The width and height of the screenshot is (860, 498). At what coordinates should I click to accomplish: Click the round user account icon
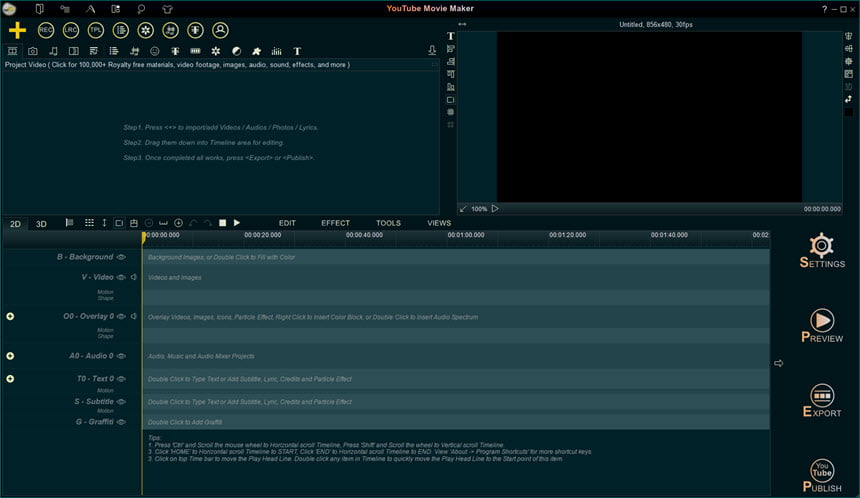click(220, 30)
